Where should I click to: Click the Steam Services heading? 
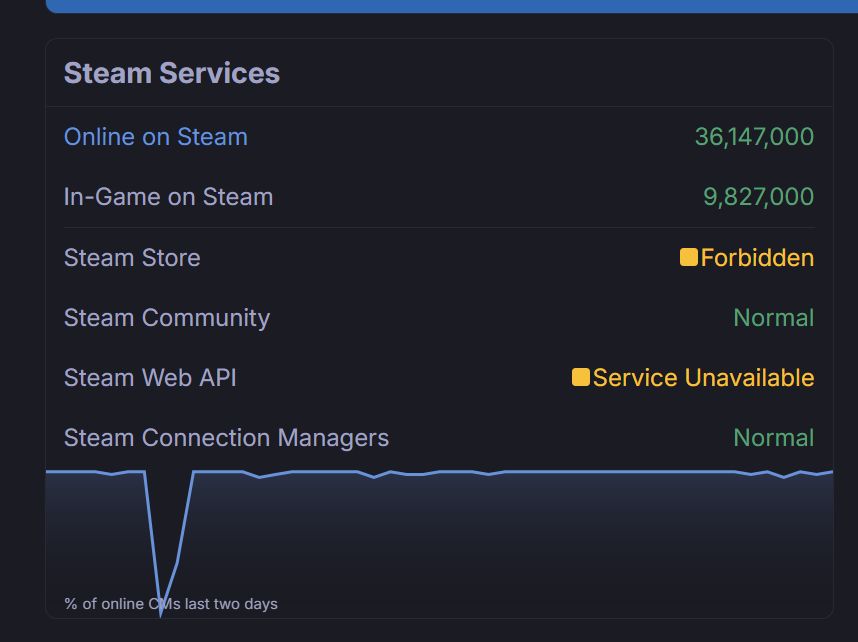[172, 73]
